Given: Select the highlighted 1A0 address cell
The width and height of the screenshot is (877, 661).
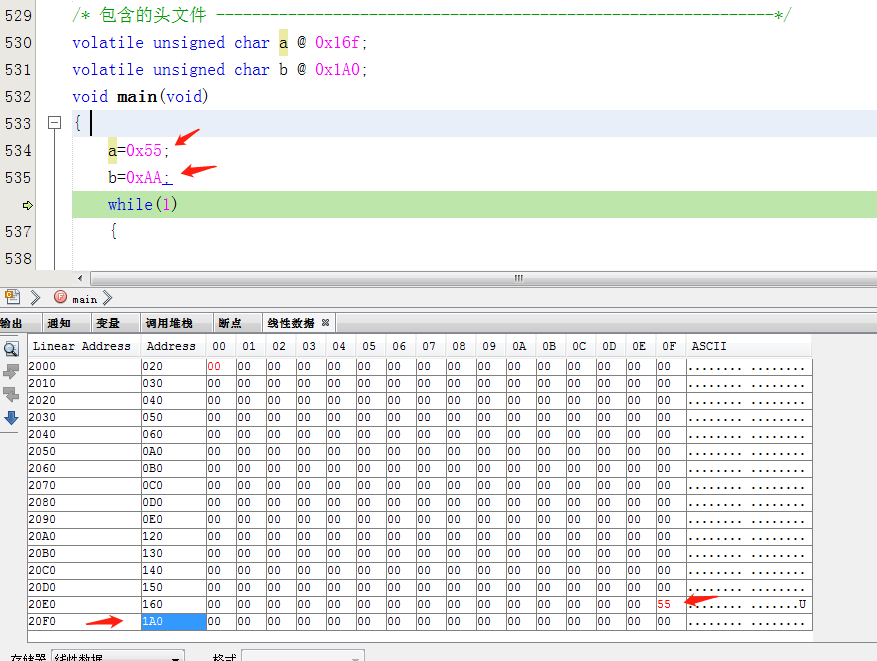Looking at the screenshot, I should [173, 621].
